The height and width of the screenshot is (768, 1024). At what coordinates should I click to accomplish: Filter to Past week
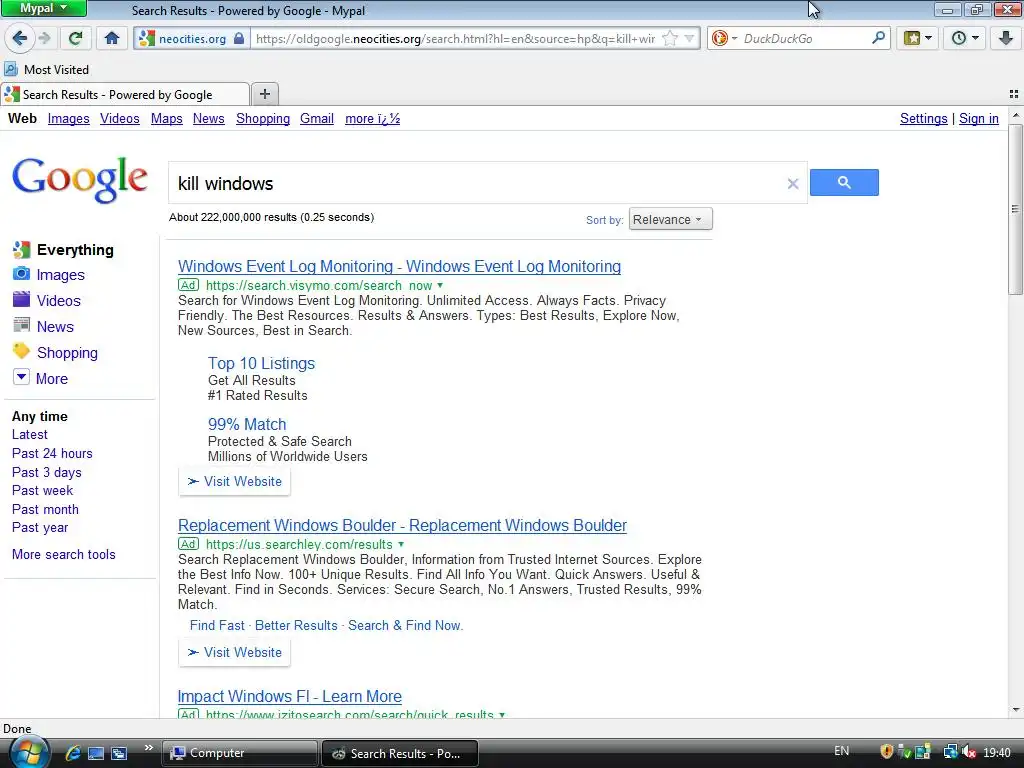(x=42, y=490)
